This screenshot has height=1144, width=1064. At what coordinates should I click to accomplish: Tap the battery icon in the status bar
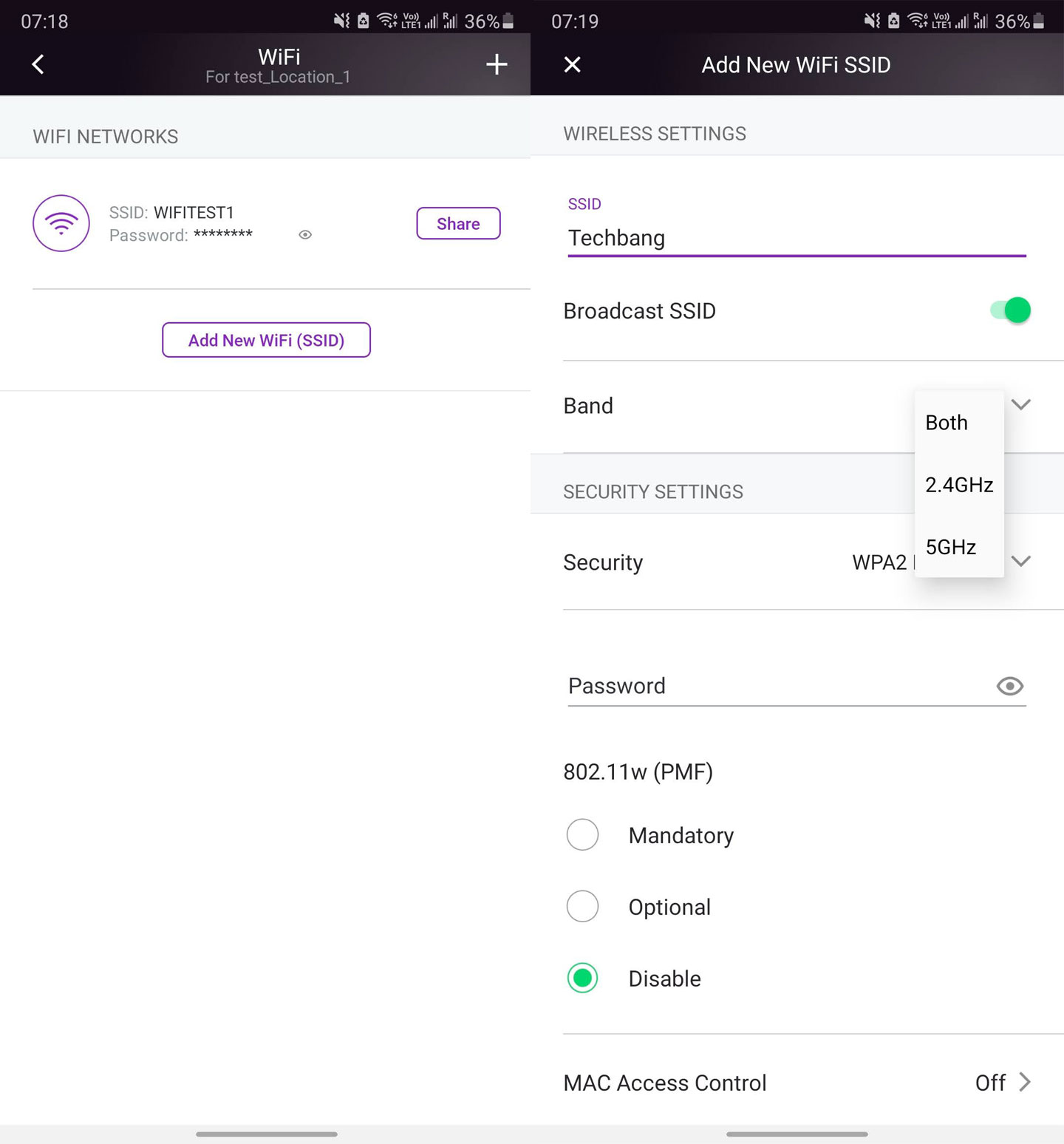pos(508,21)
